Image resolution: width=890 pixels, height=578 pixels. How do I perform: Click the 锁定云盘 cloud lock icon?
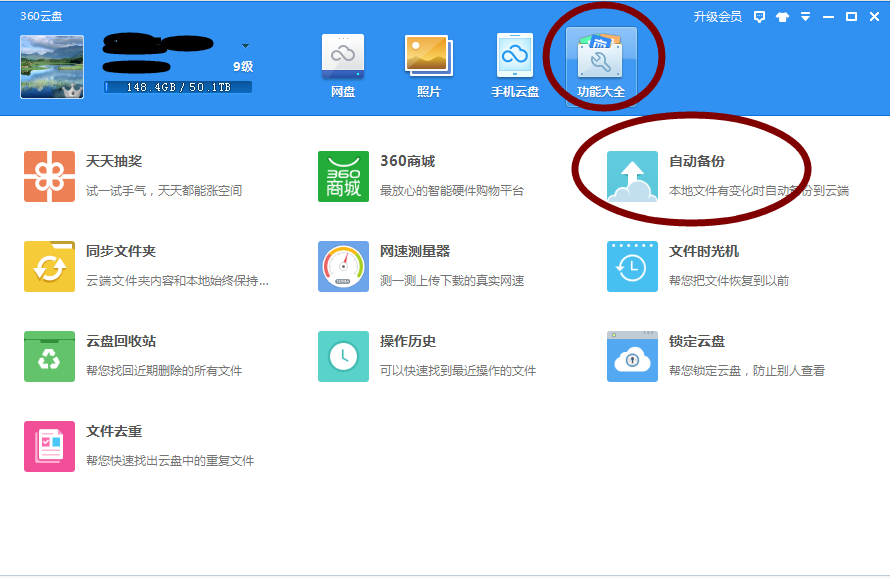(x=632, y=357)
